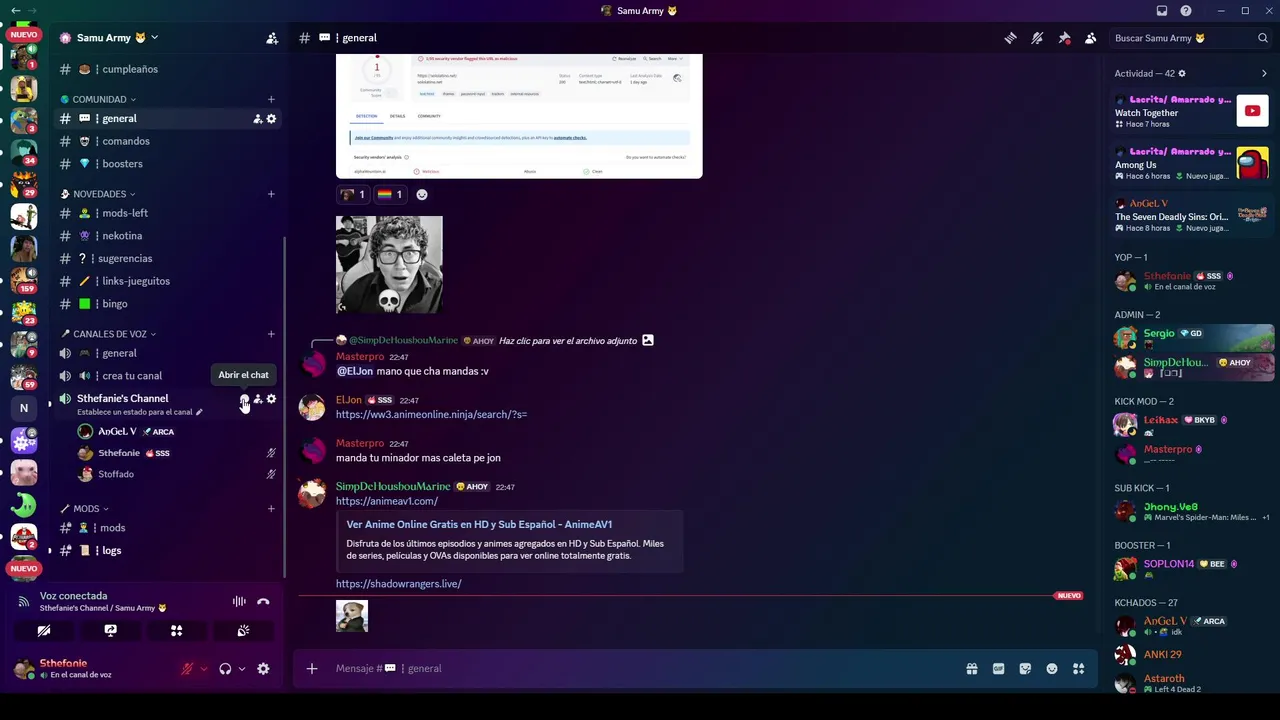Open the Threads icon in channel header
This screenshot has height=720, width=1280.
(x=1010, y=38)
